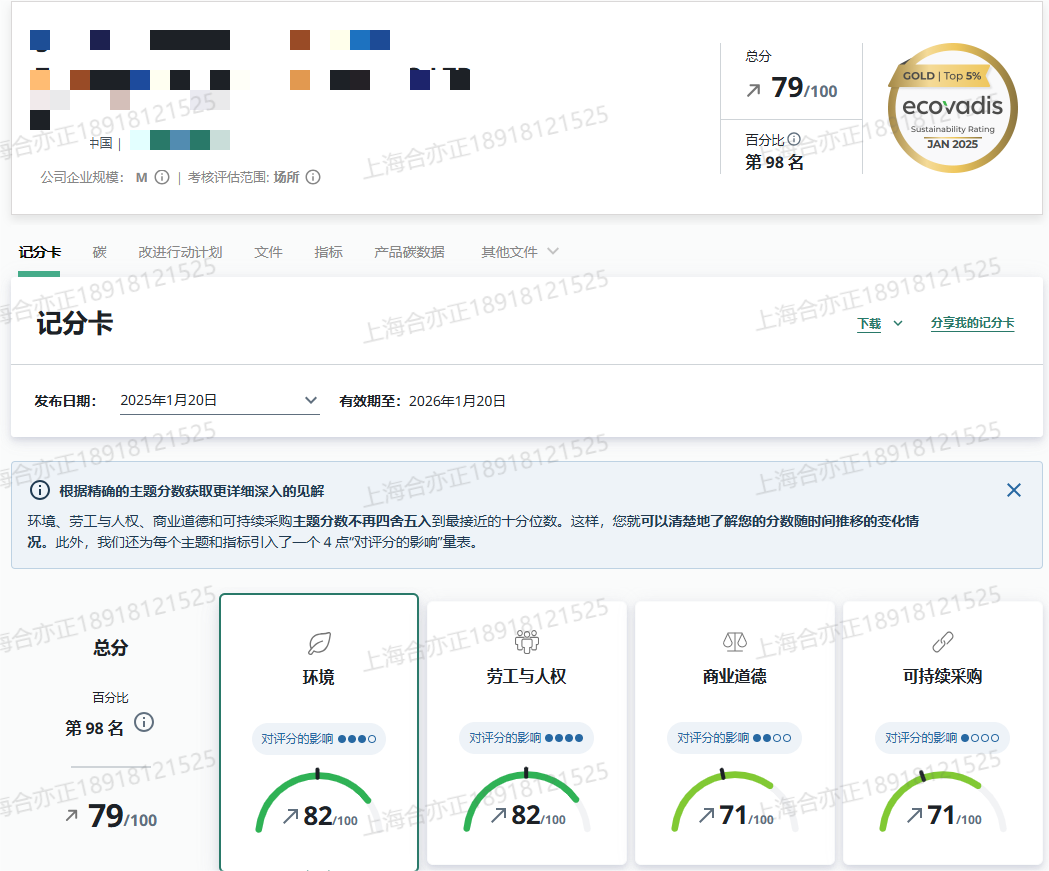Screen dimensions: 1049x871
Task: Go to the 产品碳数据 tab
Action: click(409, 252)
